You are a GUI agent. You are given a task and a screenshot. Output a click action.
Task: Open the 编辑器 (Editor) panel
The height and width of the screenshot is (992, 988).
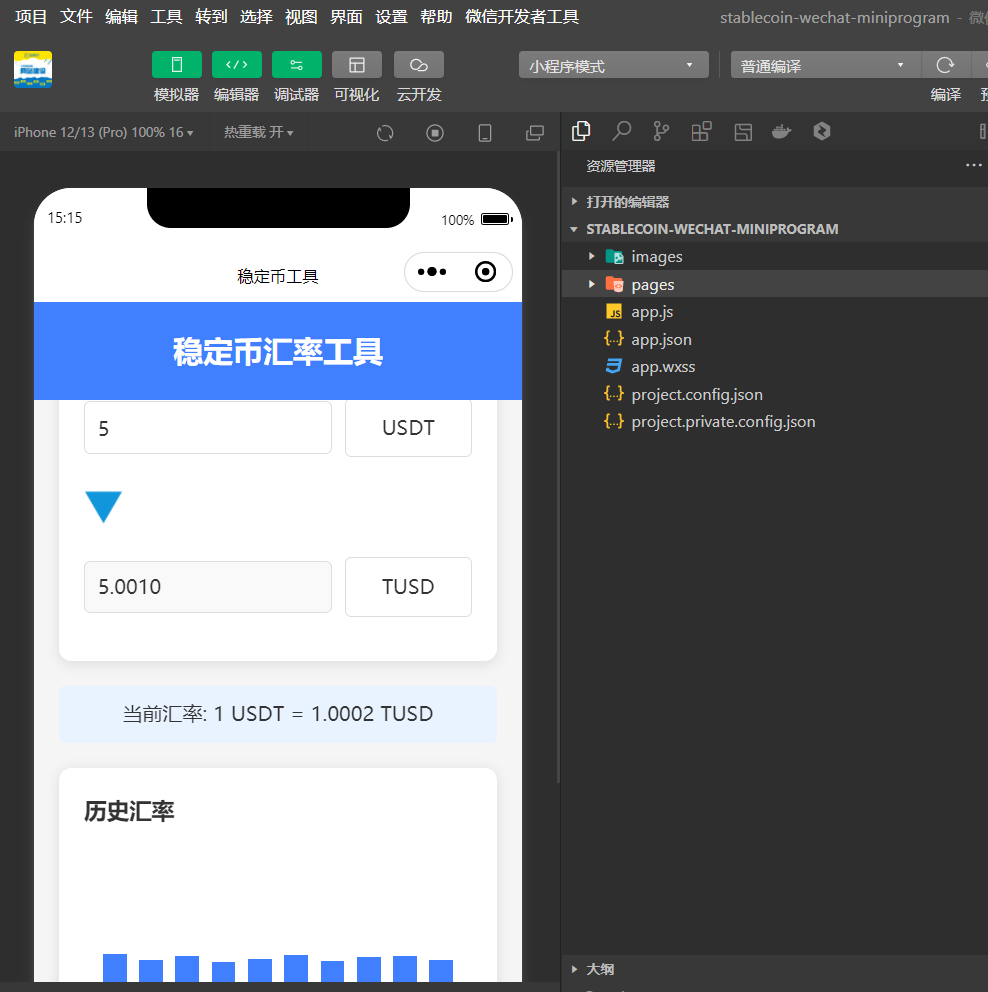tap(236, 77)
